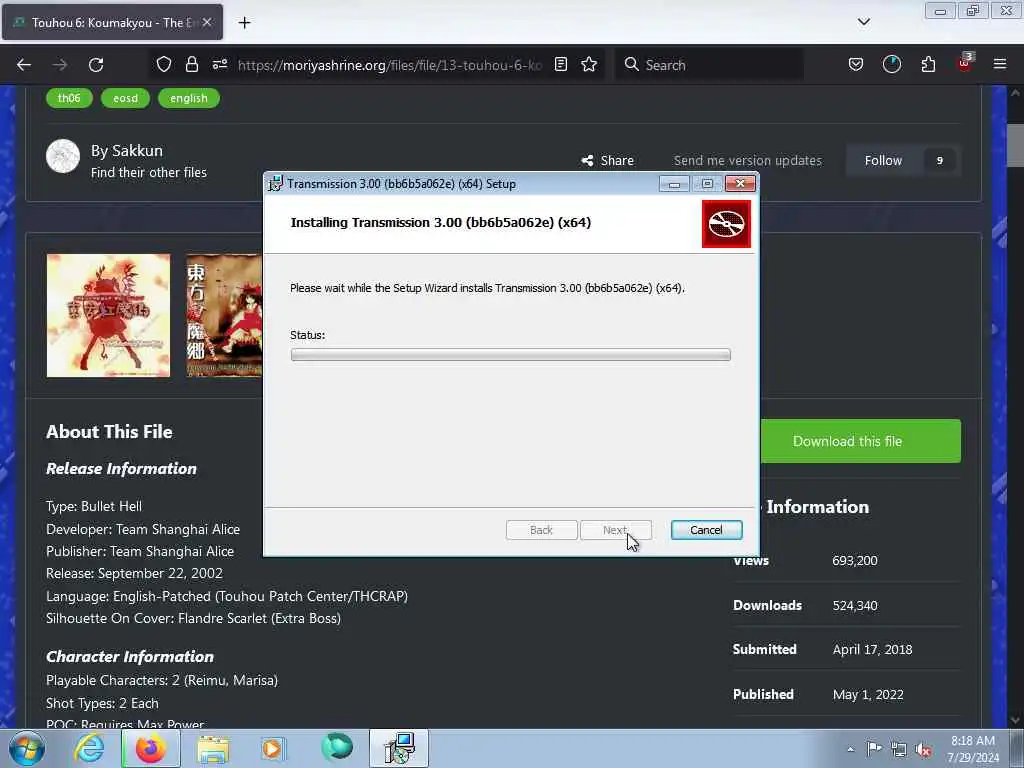The width and height of the screenshot is (1024, 768).
Task: Open Pocket save icon
Action: click(856, 64)
